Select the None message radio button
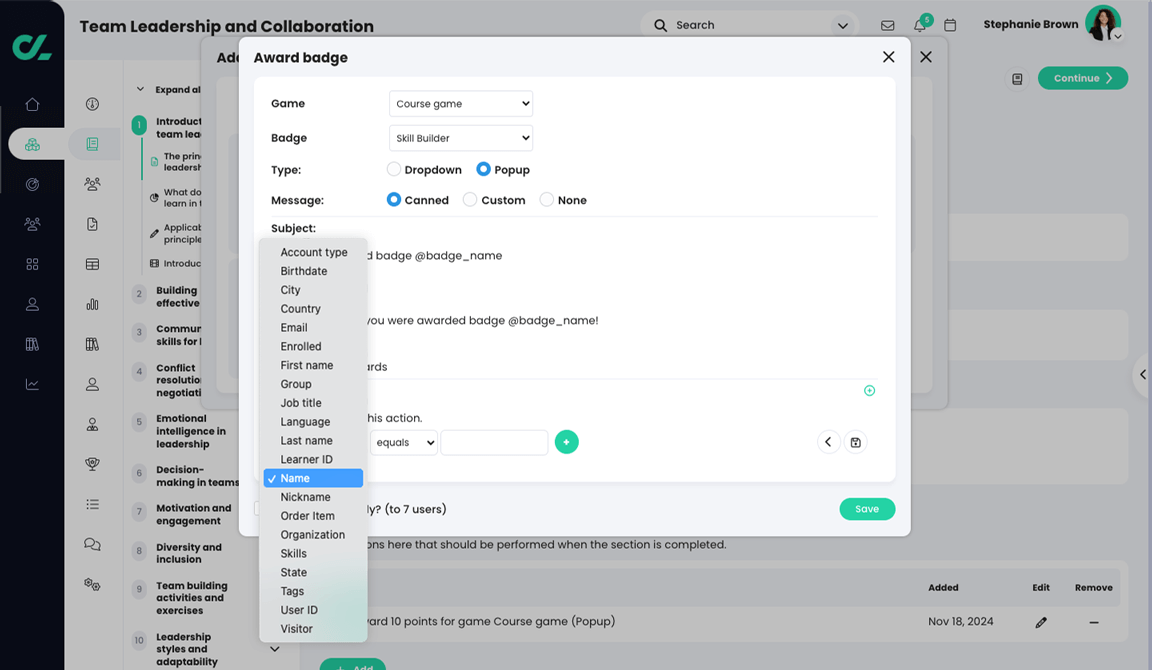The height and width of the screenshot is (670, 1152). [x=547, y=199]
